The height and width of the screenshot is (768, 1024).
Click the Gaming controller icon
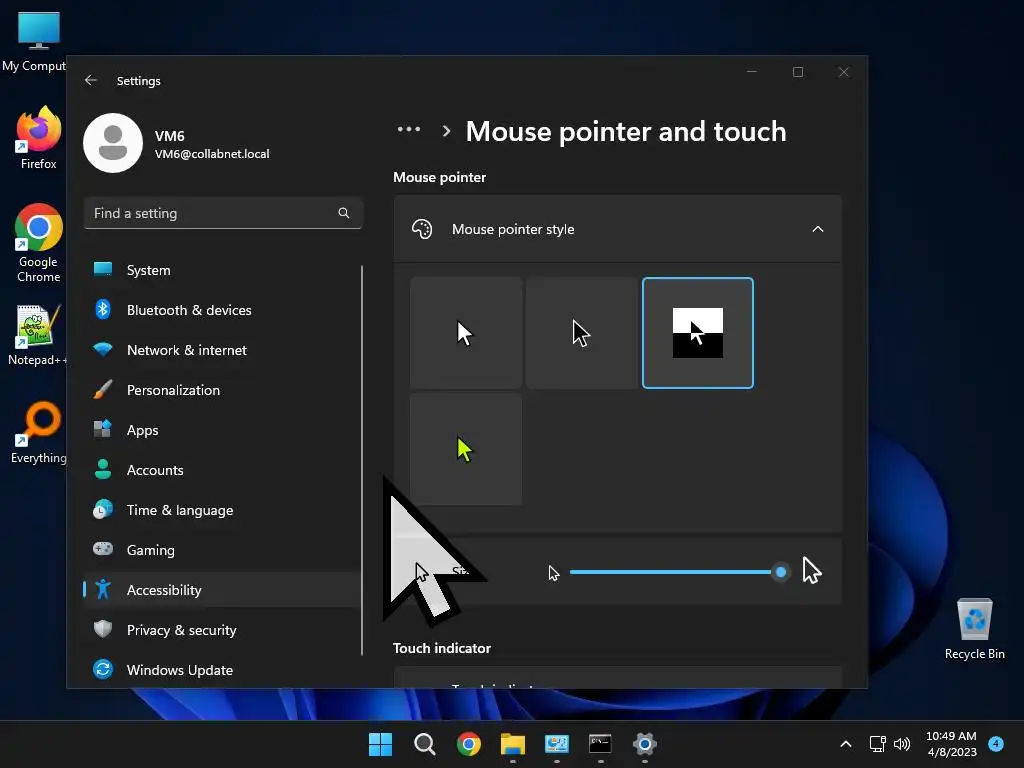(103, 549)
